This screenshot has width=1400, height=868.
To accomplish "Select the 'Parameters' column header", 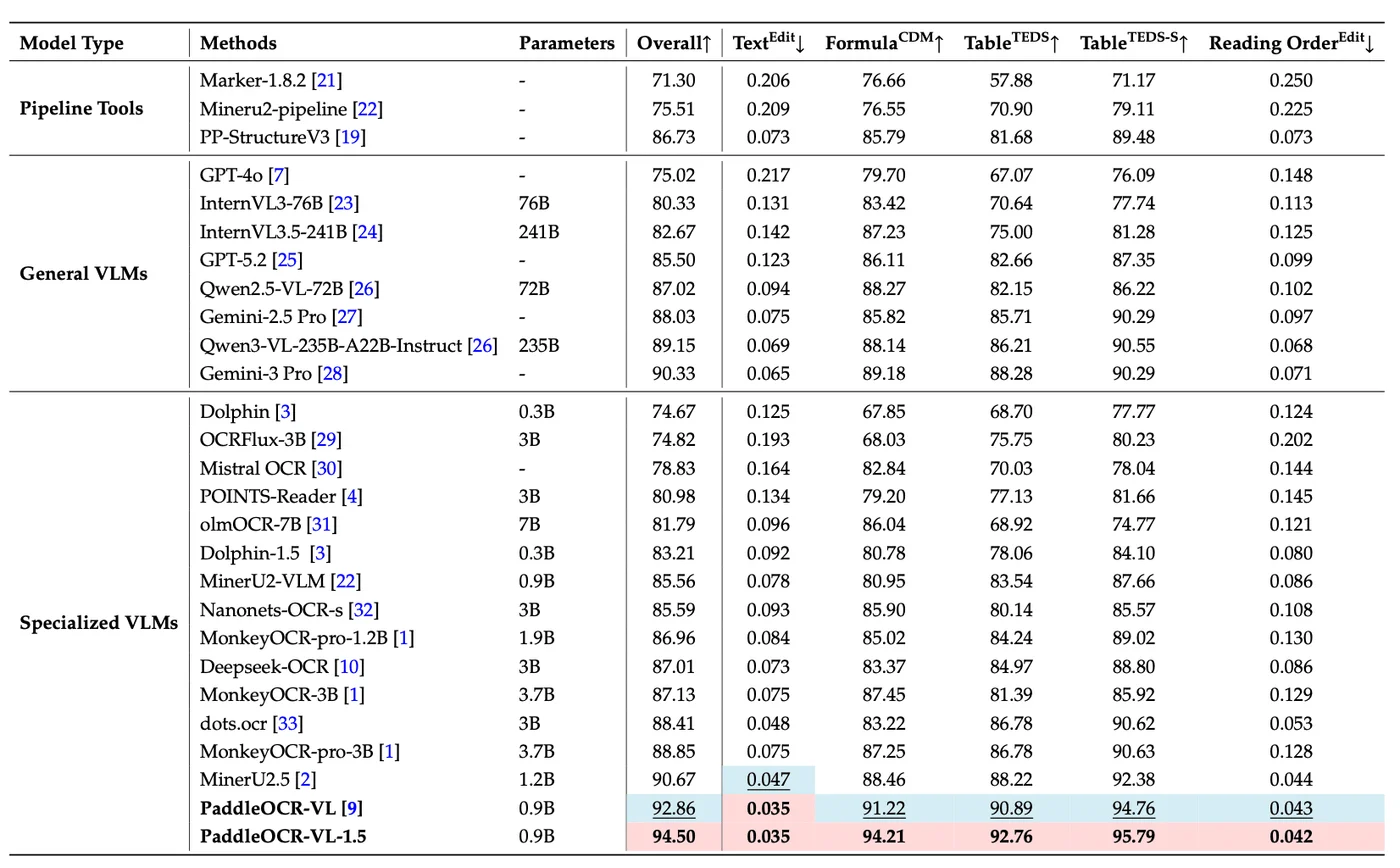I will 567,43.
